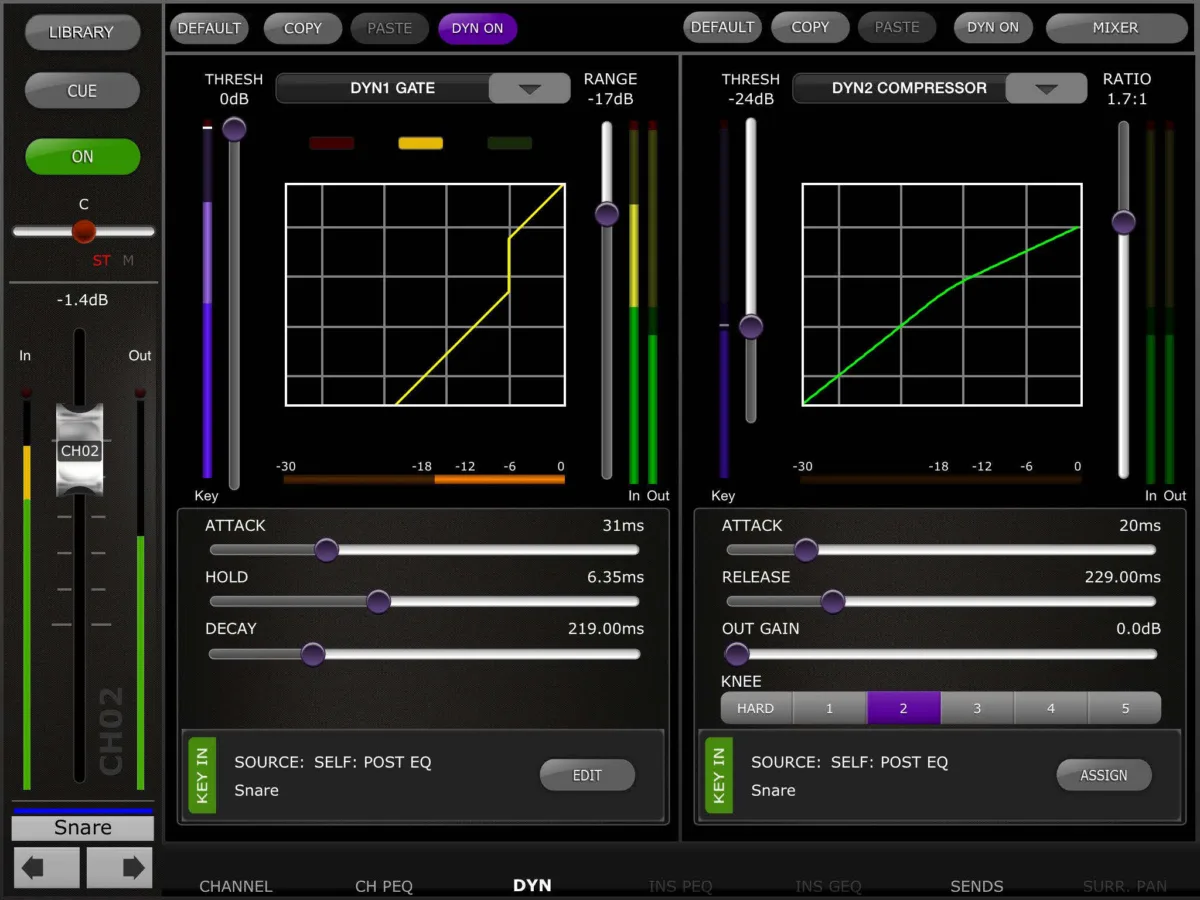Select knee setting 5

pos(1125,708)
